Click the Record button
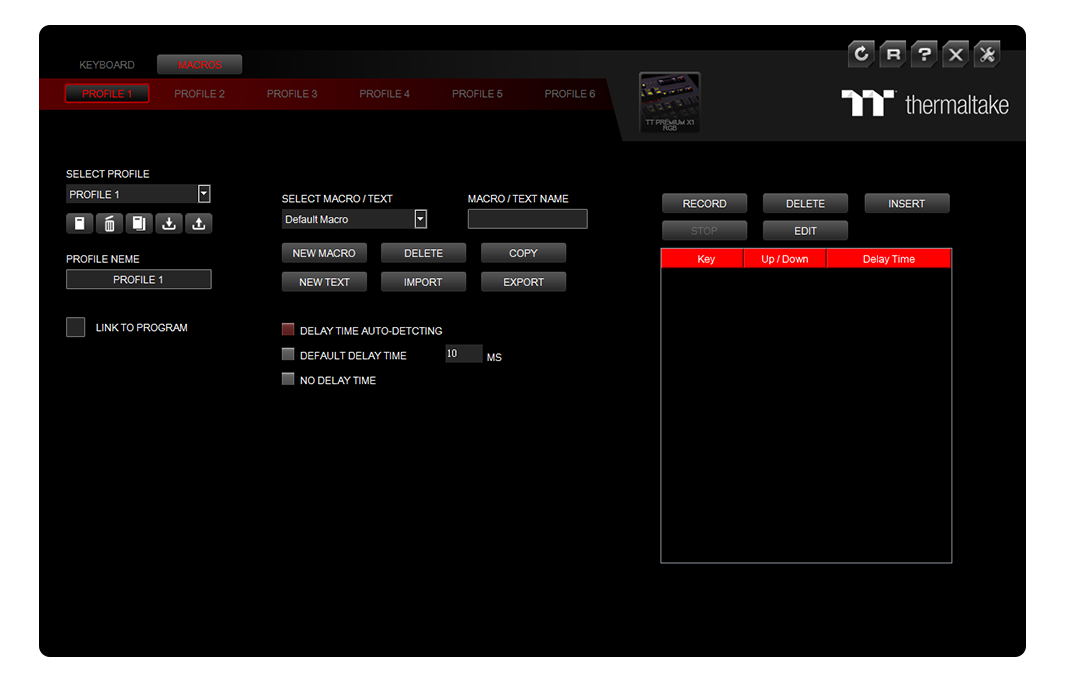1080x698 pixels. tap(704, 204)
